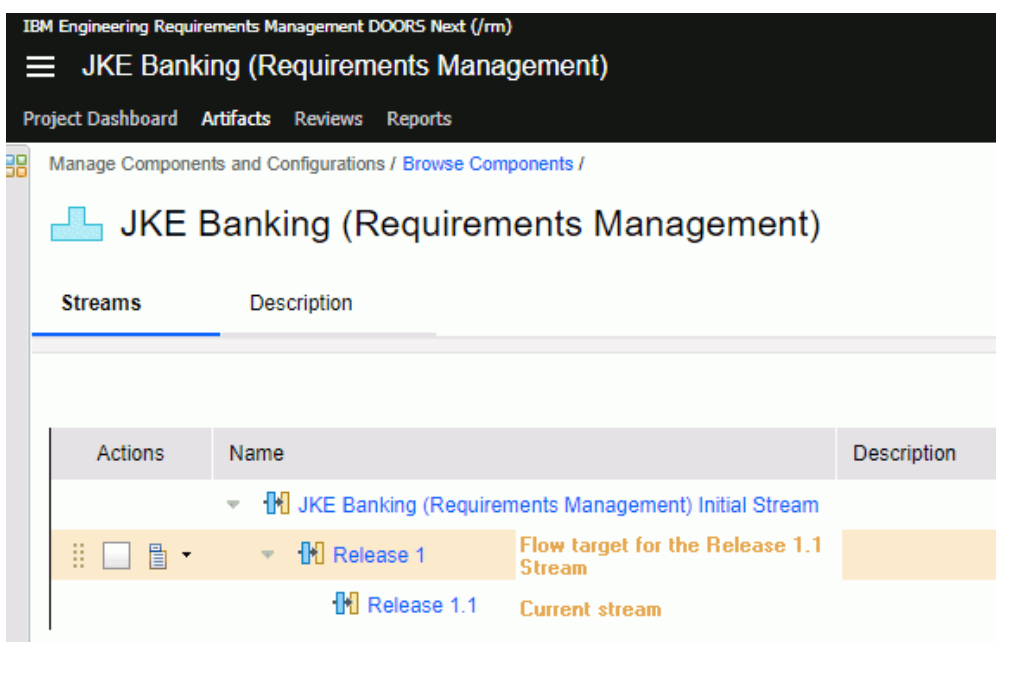
Task: Click the Name column header
Action: [x=257, y=453]
